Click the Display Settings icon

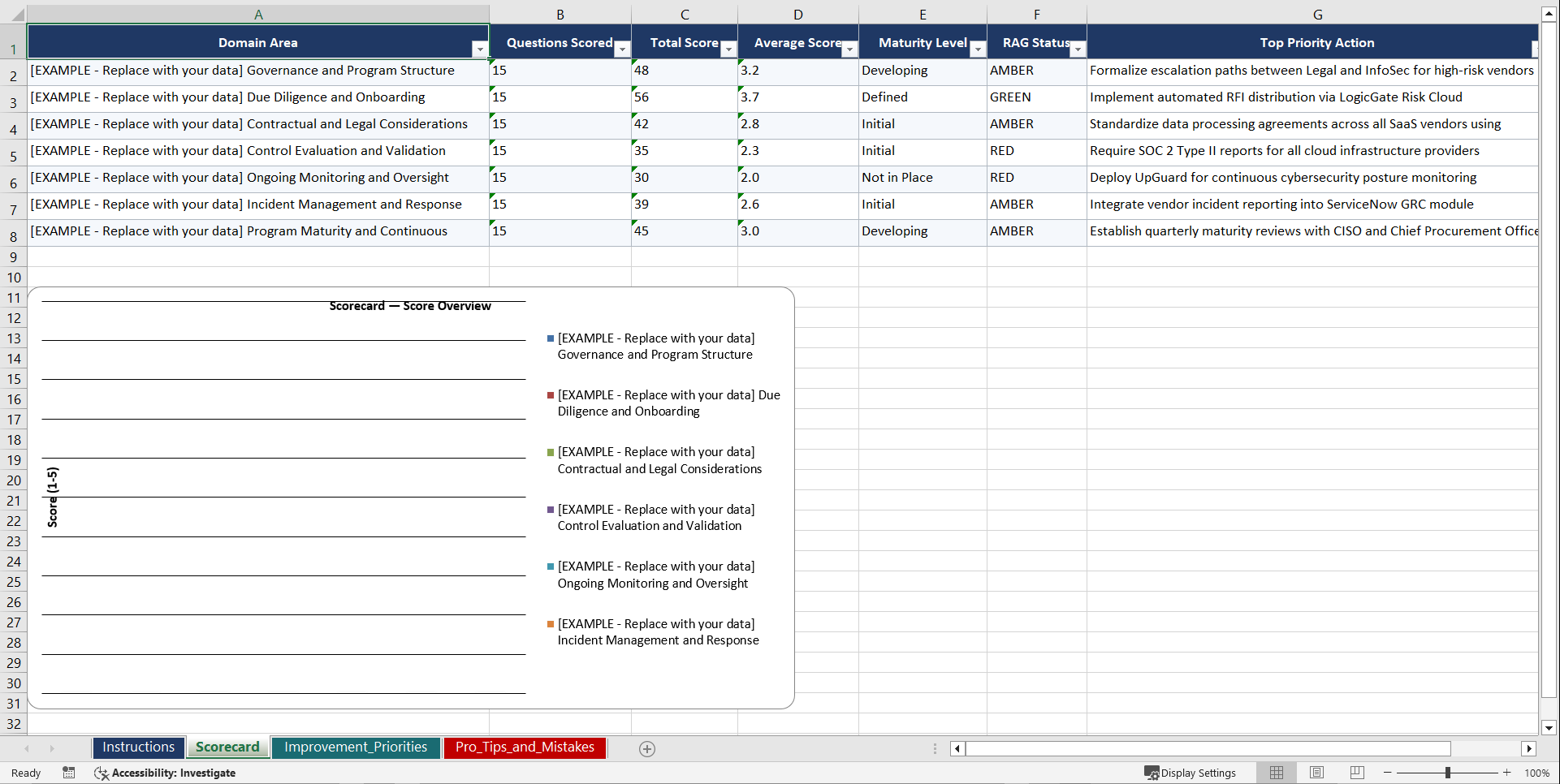point(1191,773)
